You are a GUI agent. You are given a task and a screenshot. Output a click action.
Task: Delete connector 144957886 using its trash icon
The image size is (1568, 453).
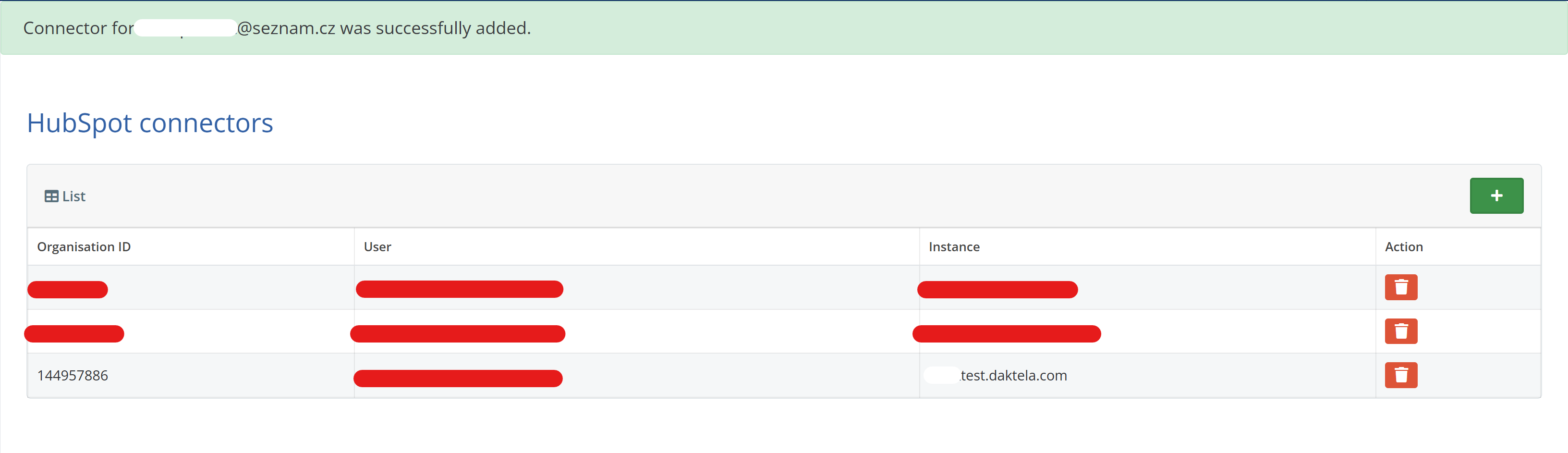tap(1400, 375)
